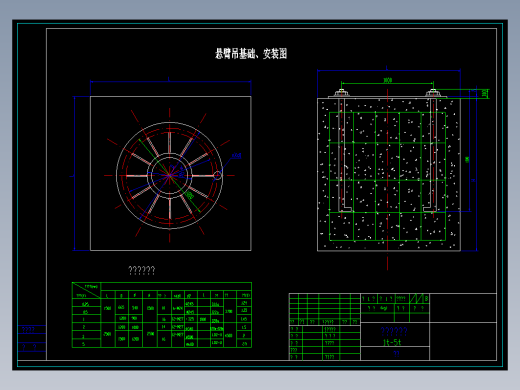
Task: Click the blue "L" dimension above the section view
Action: pos(387,68)
